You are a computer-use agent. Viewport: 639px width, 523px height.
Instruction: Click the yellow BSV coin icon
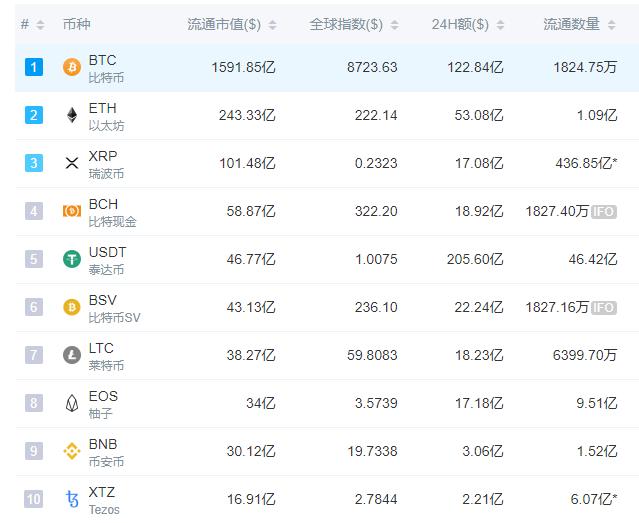click(72, 307)
